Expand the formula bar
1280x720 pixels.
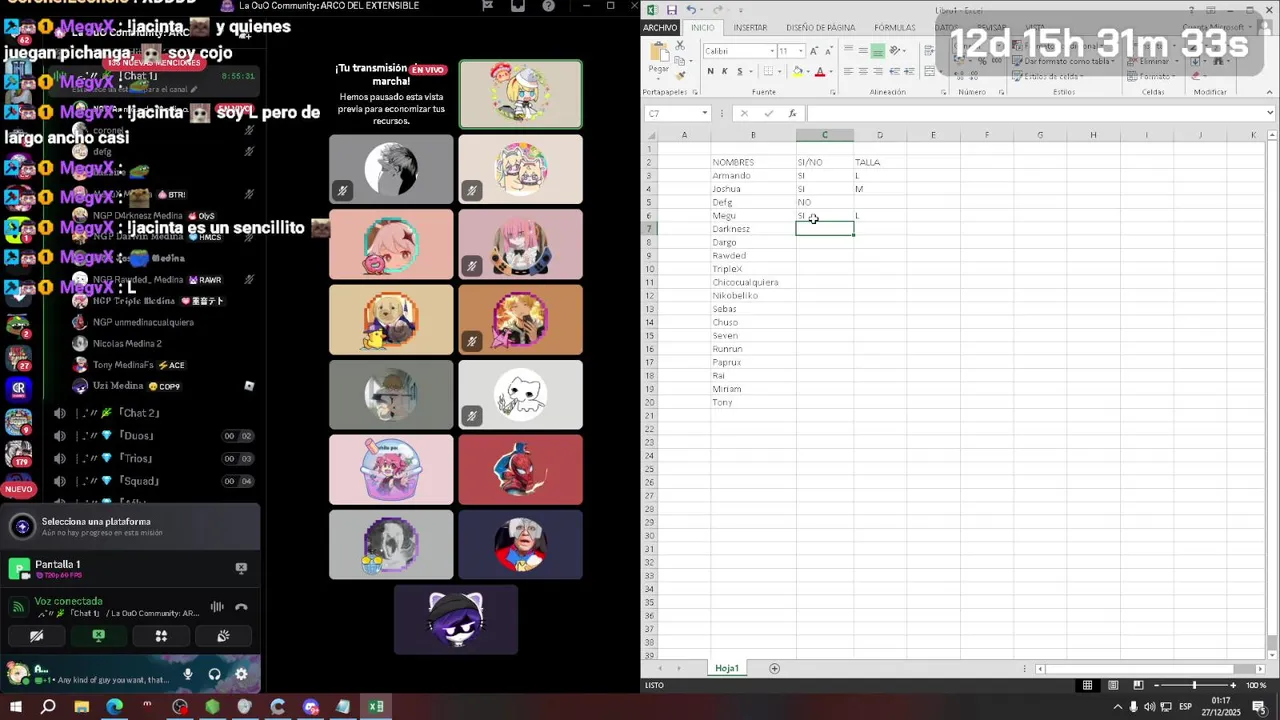pos(1270,113)
